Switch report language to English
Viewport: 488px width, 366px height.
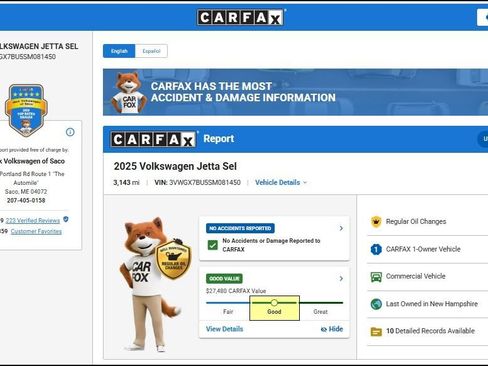(119, 51)
